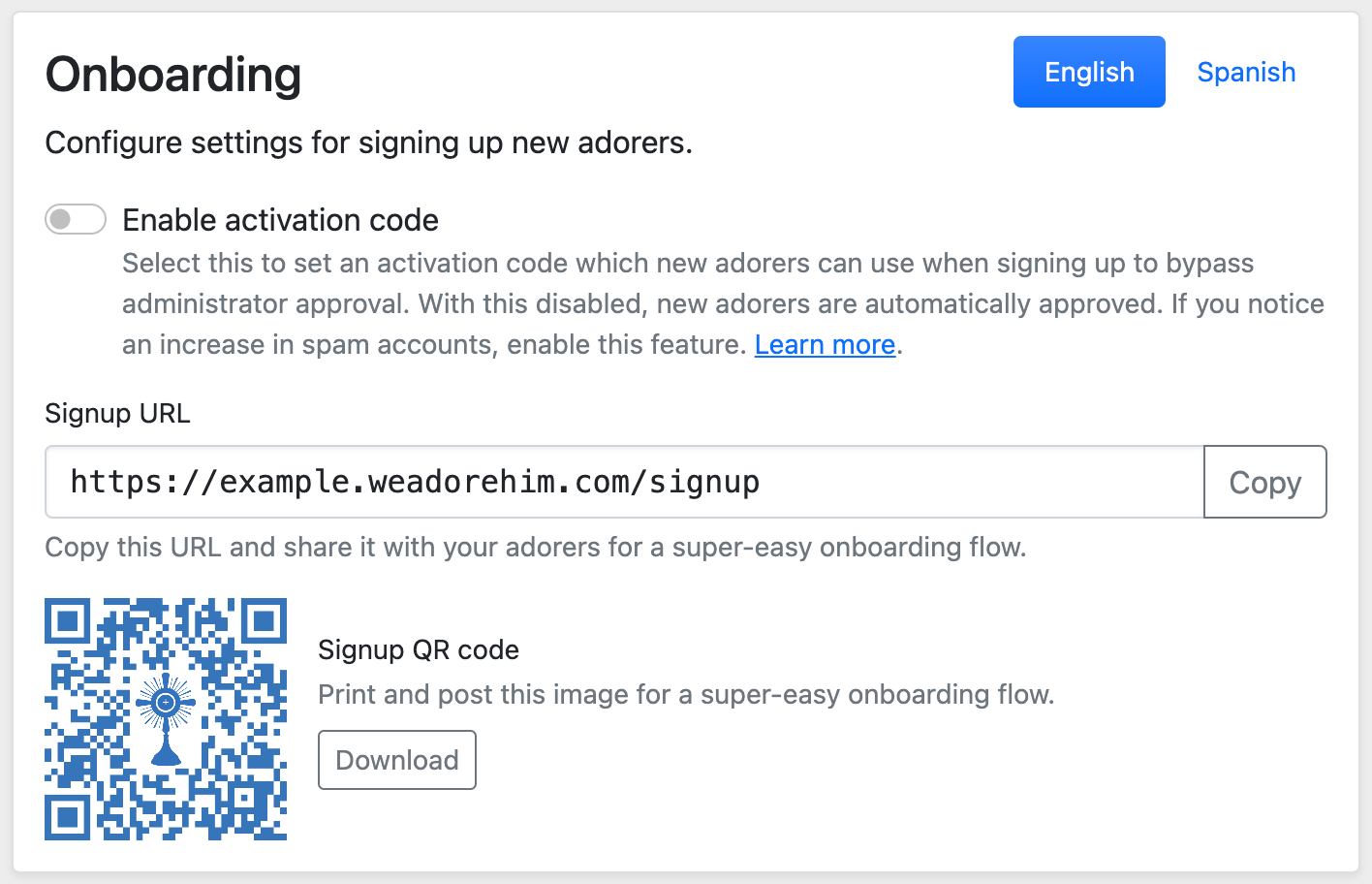Image resolution: width=1372 pixels, height=884 pixels.
Task: Download the signup QR code image
Action: [397, 760]
